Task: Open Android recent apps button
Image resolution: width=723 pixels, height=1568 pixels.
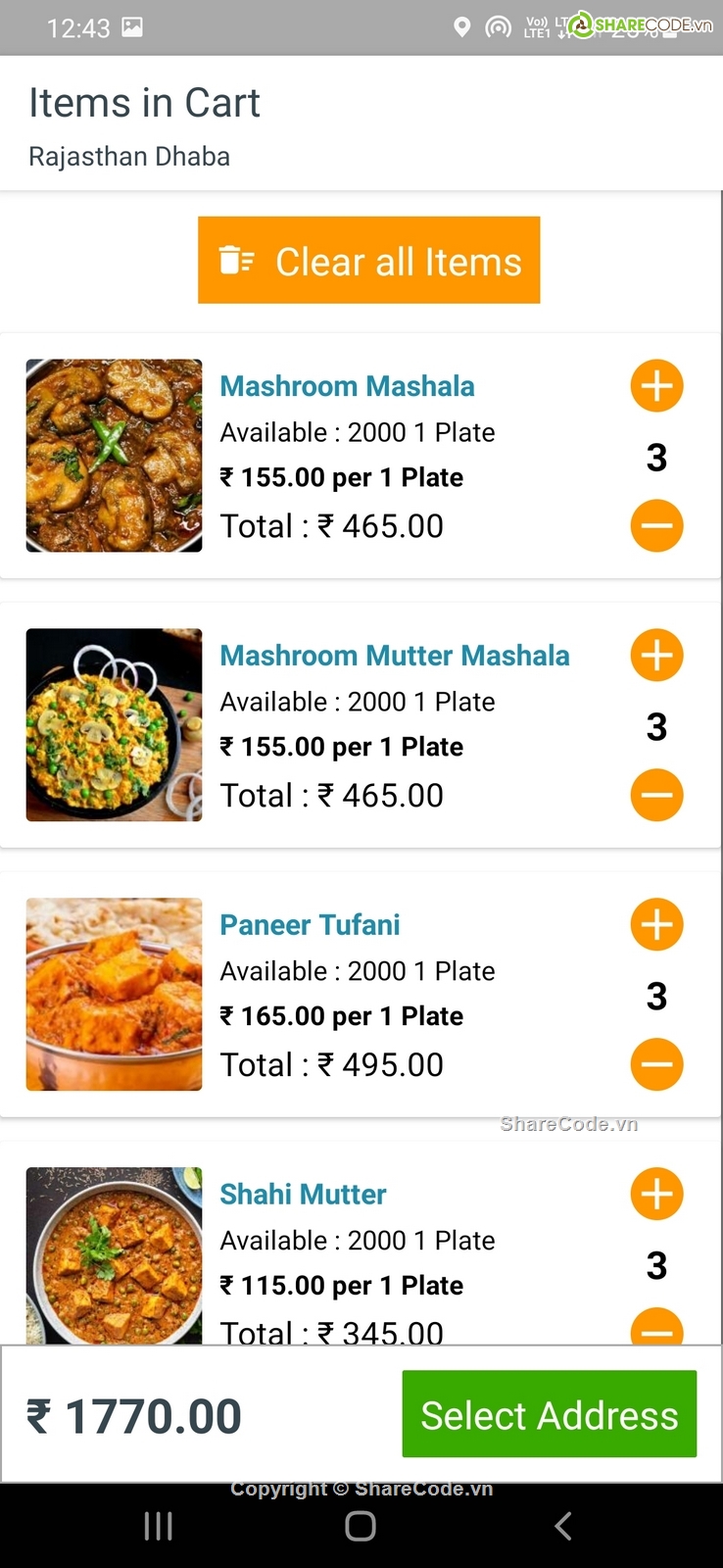Action: (x=159, y=1526)
